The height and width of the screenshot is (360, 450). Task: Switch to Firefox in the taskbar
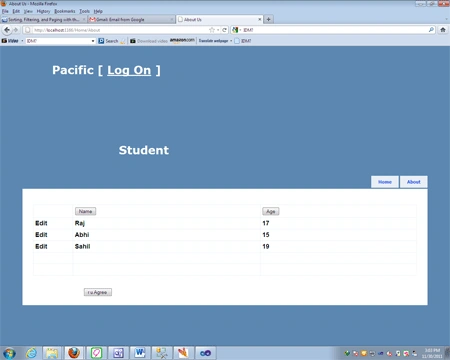point(74,353)
